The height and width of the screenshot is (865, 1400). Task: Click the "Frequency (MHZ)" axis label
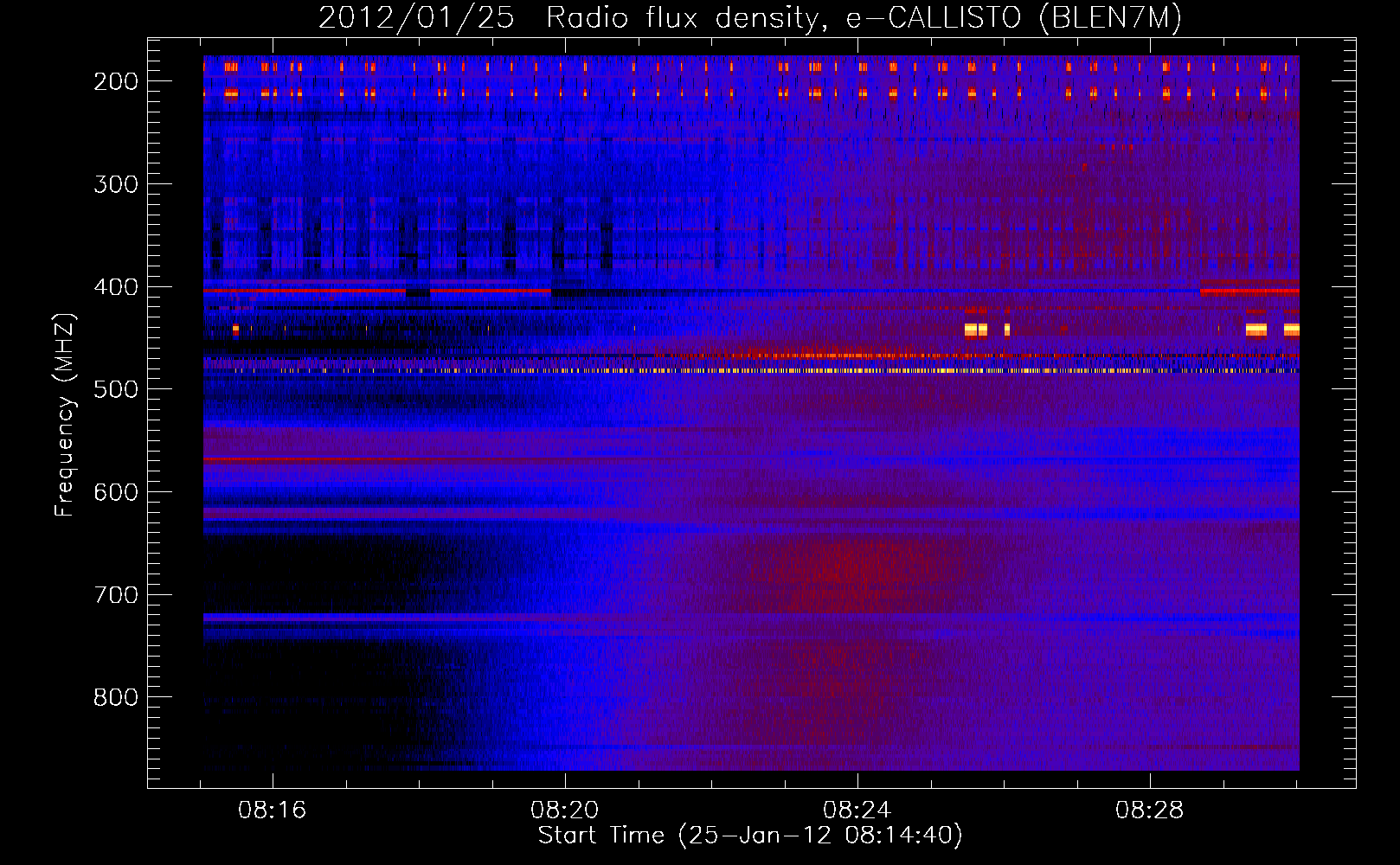click(x=65, y=415)
